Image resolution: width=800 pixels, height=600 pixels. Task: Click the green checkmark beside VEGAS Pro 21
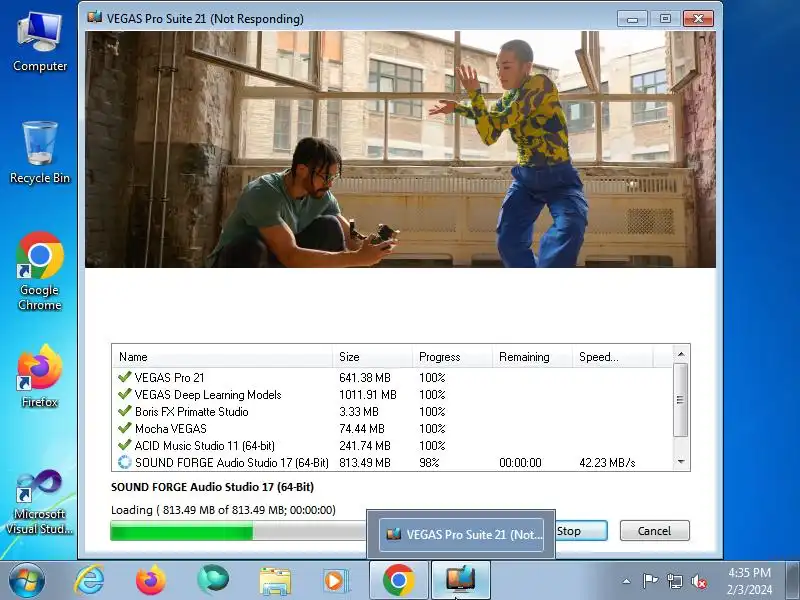click(x=124, y=377)
